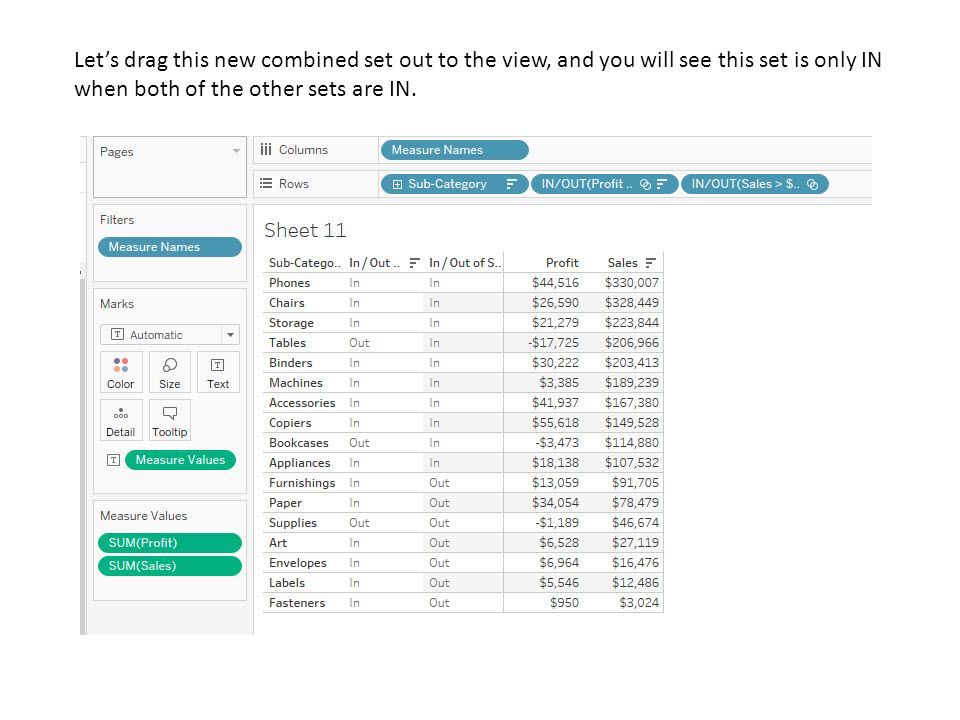Screen dimensions: 960x720
Task: Select the Measure Values marks pill
Action: (x=180, y=460)
